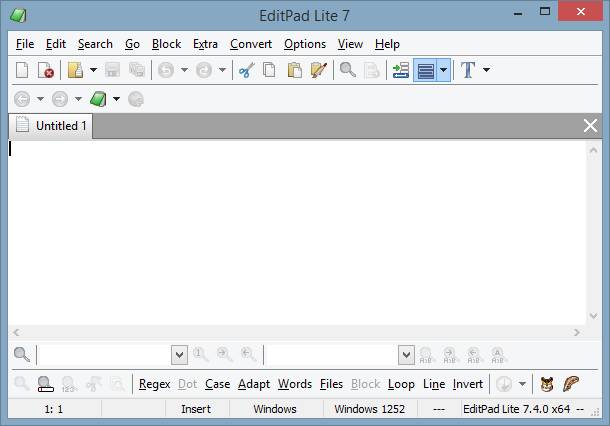Image resolution: width=610 pixels, height=426 pixels.
Task: Click the Save All icon
Action: [137, 70]
